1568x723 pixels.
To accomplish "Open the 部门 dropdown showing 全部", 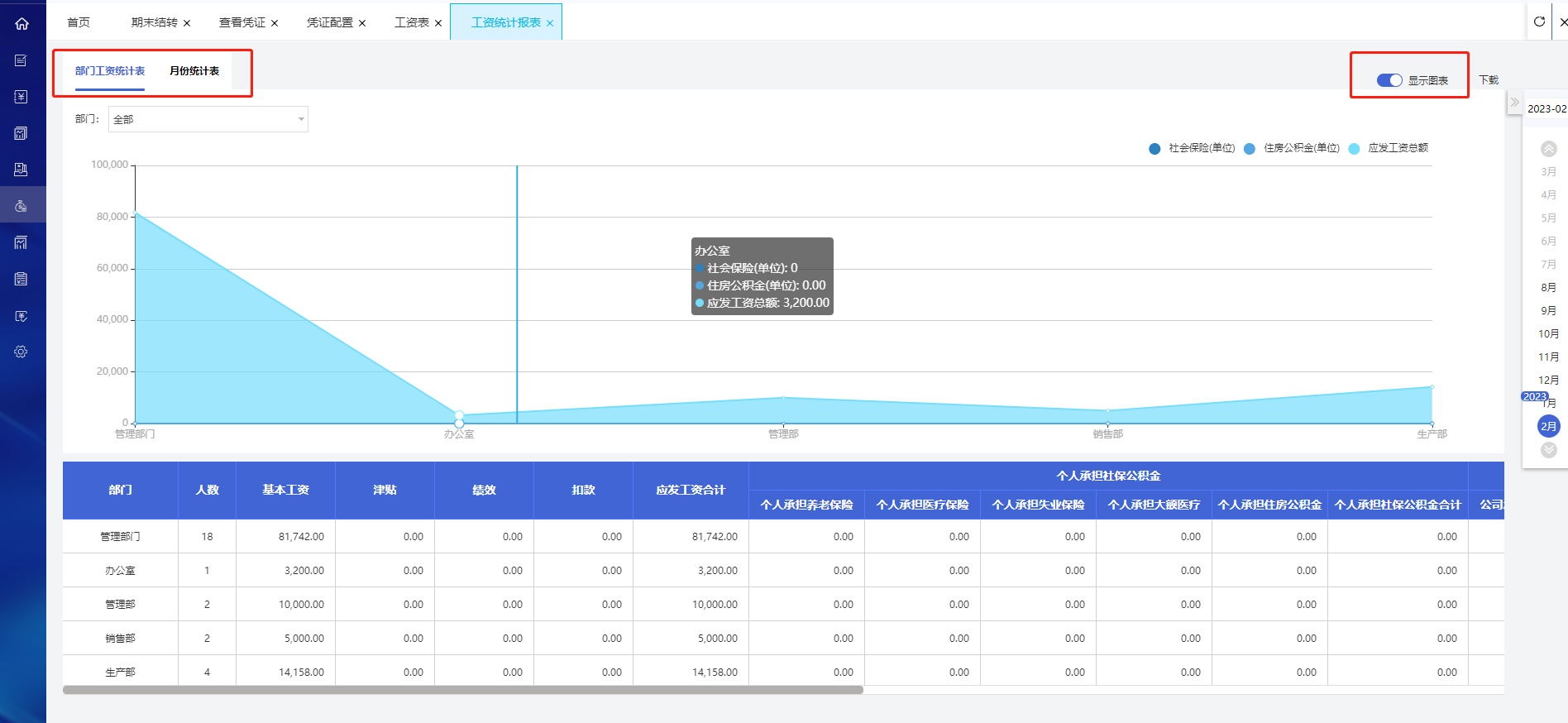I will click(x=208, y=119).
